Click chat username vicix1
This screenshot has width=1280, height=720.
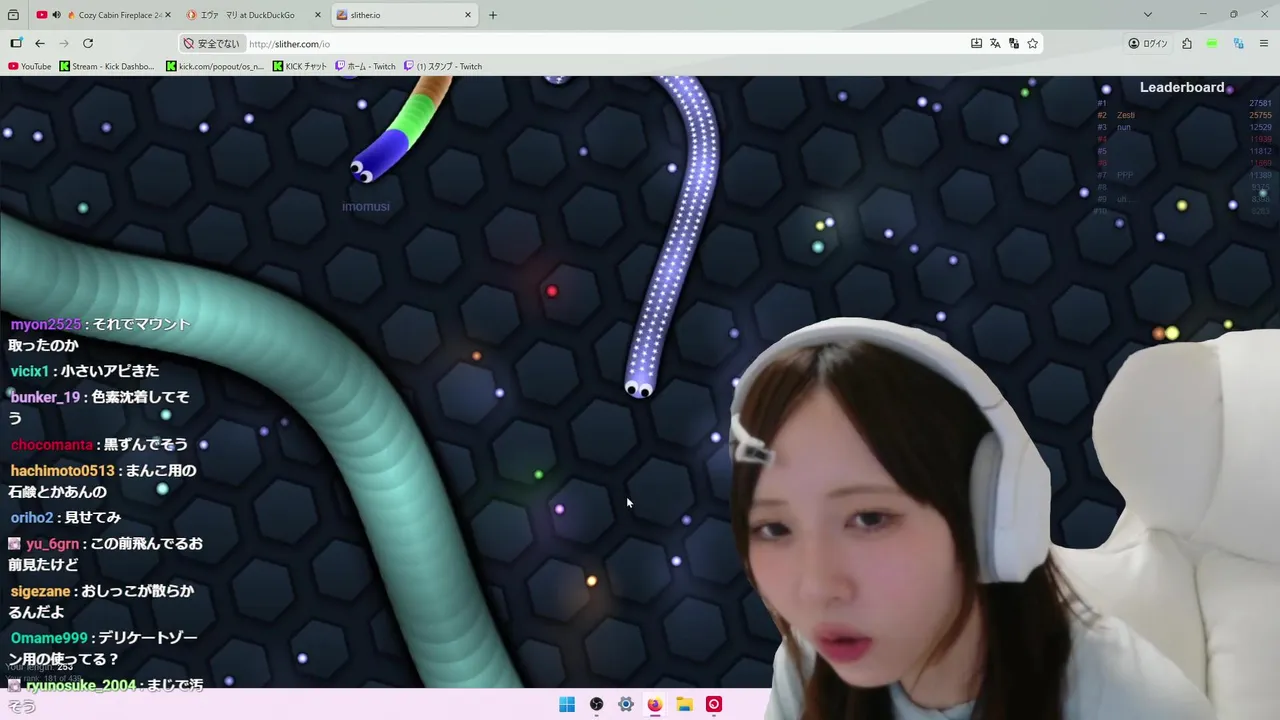click(30, 371)
